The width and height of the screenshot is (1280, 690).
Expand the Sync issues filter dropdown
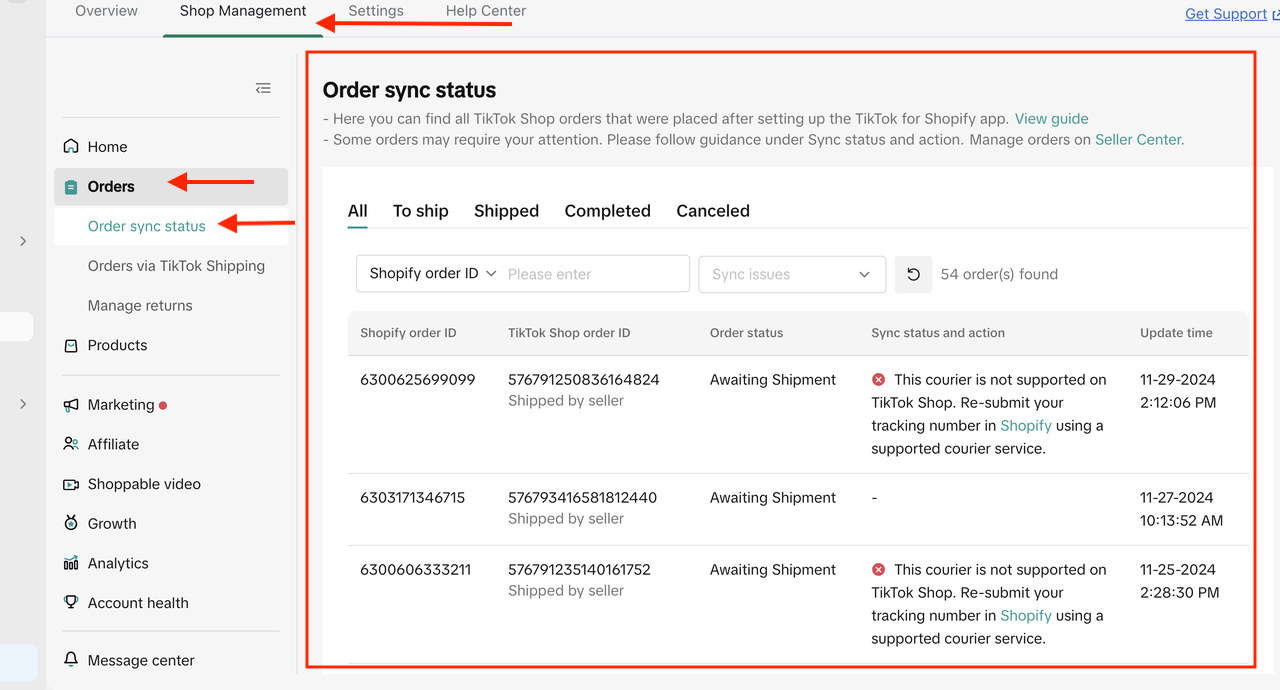point(791,274)
